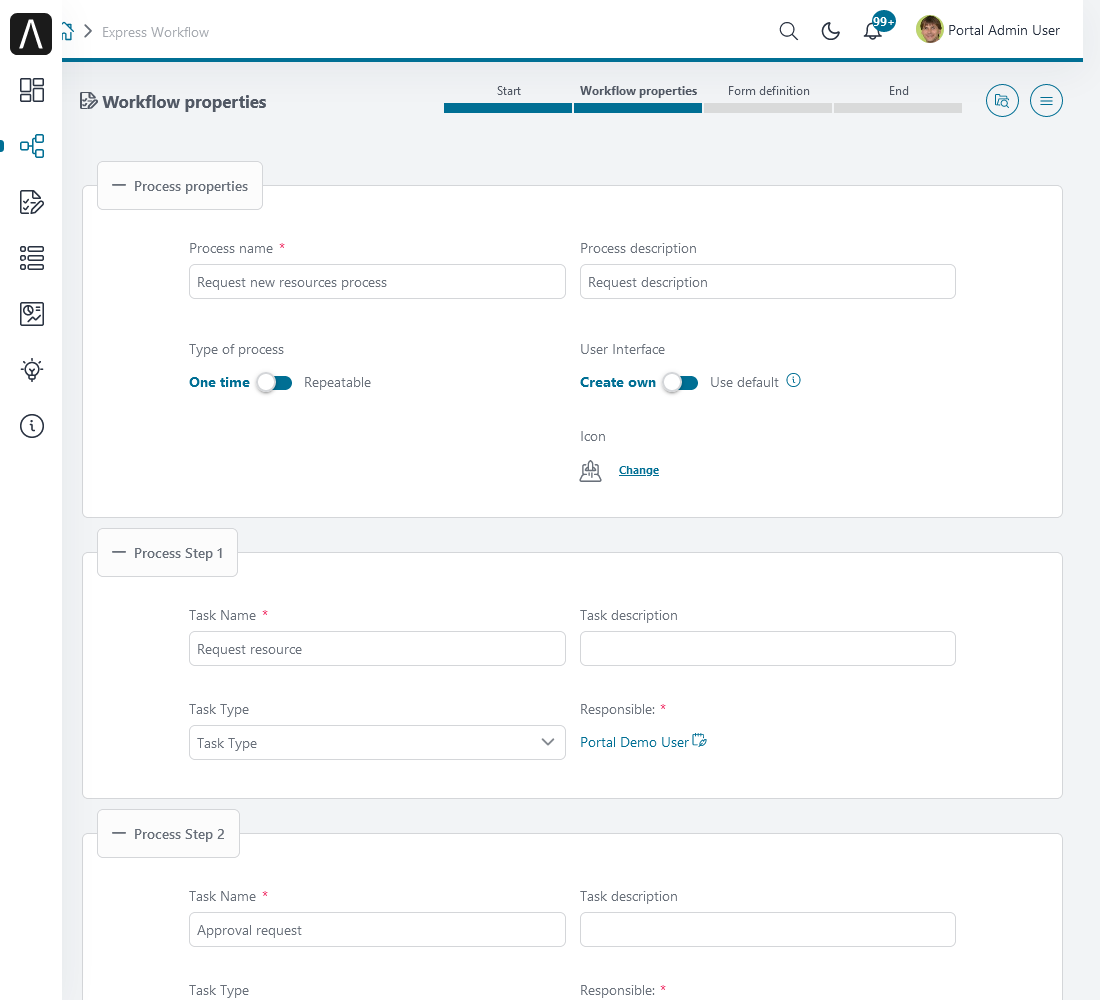Click the Portal Admin User avatar
The image size is (1100, 1000).
tap(930, 29)
